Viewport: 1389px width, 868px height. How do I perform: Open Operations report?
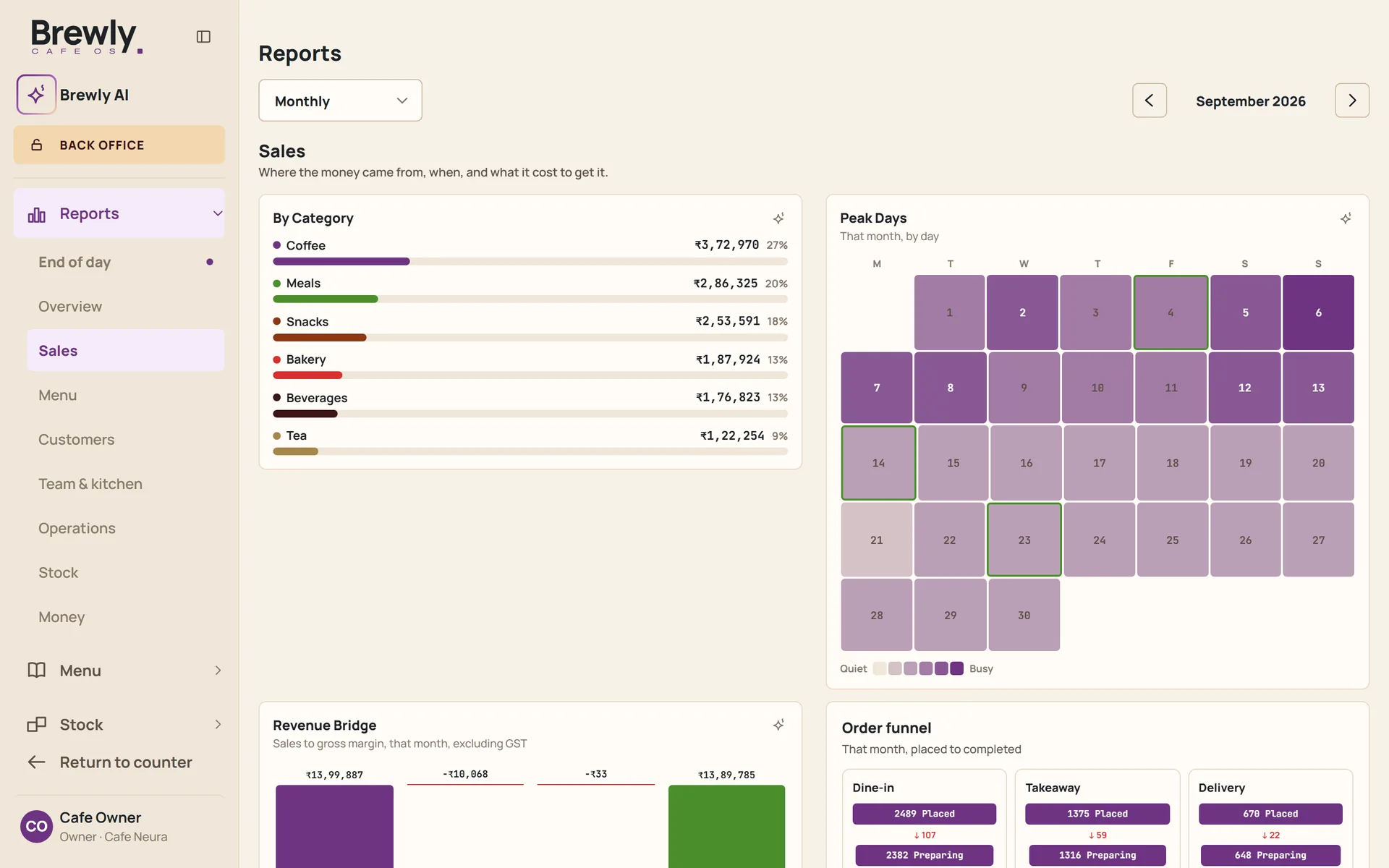[x=126, y=528]
